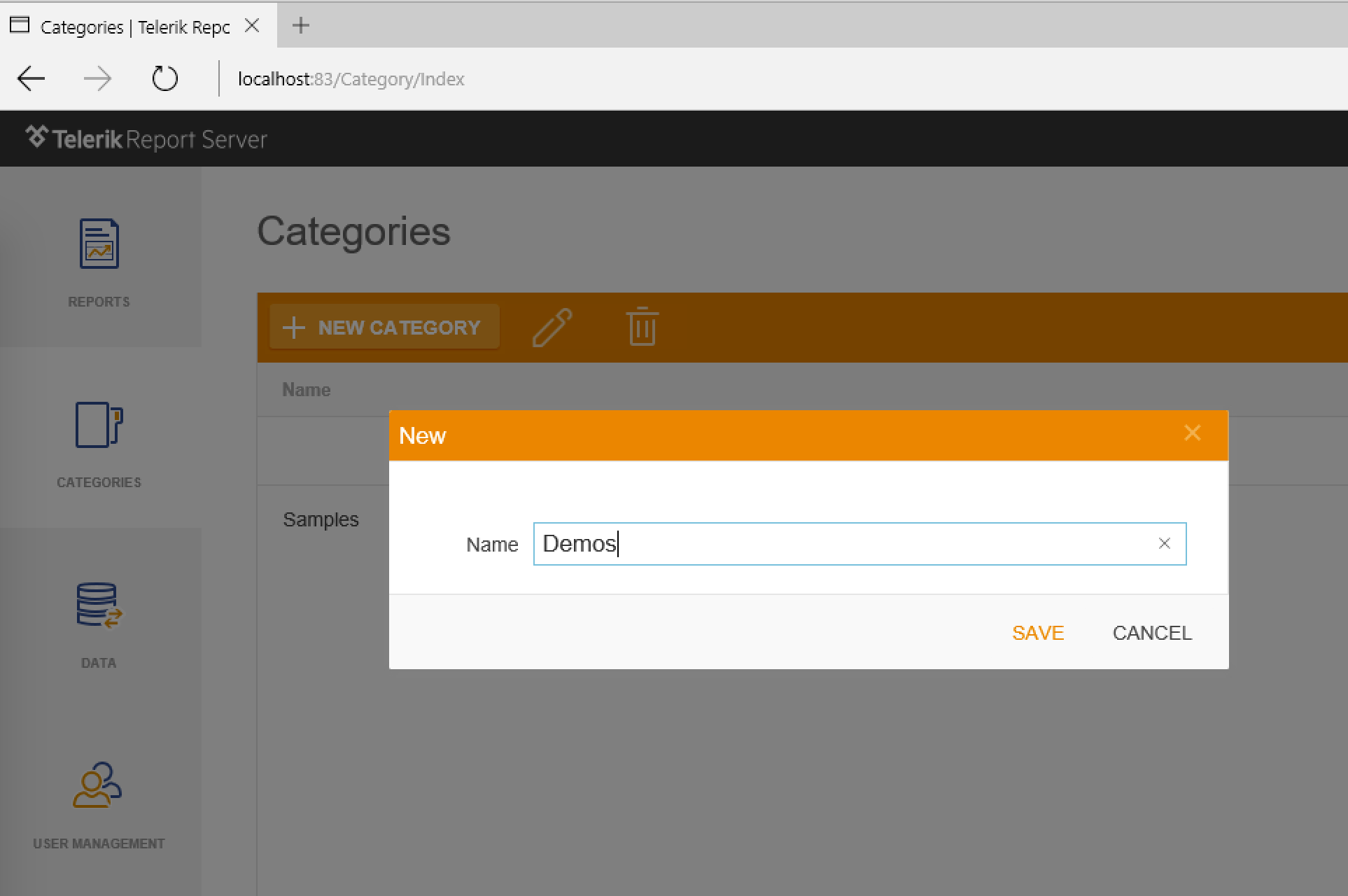Click the Name column header
This screenshot has width=1348, height=896.
[x=307, y=390]
